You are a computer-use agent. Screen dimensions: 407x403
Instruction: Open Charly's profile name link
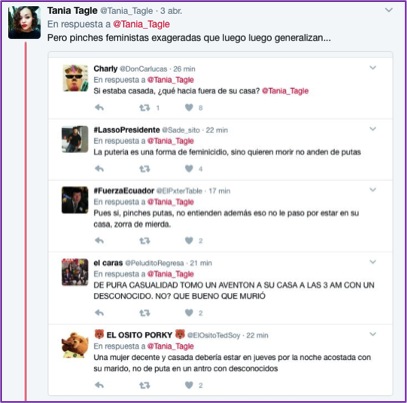[x=105, y=69]
